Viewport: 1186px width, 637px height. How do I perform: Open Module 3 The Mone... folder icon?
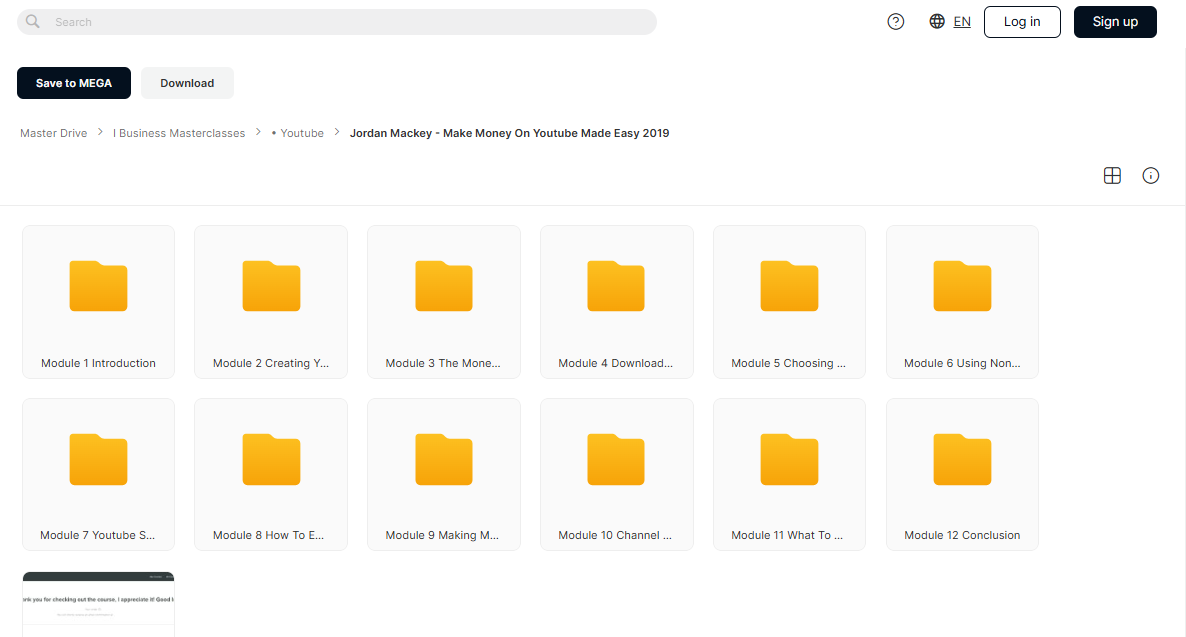tap(444, 286)
